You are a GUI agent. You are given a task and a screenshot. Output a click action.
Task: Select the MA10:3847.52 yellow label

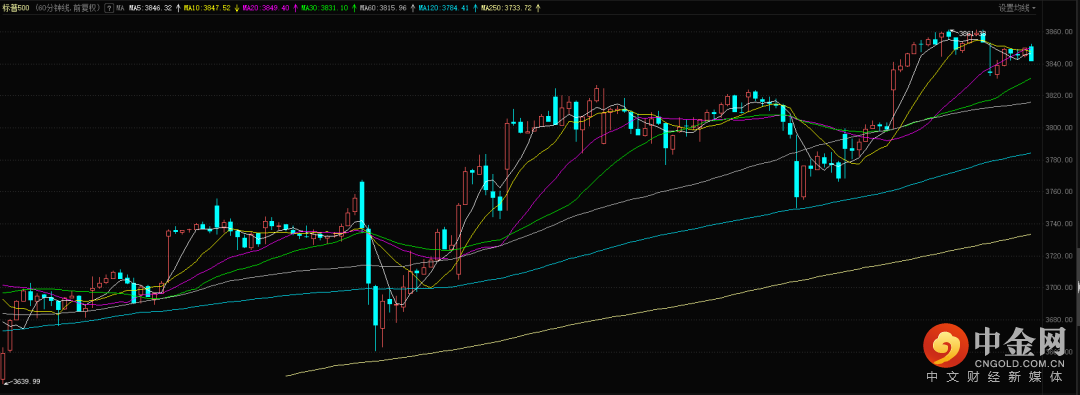(207, 8)
